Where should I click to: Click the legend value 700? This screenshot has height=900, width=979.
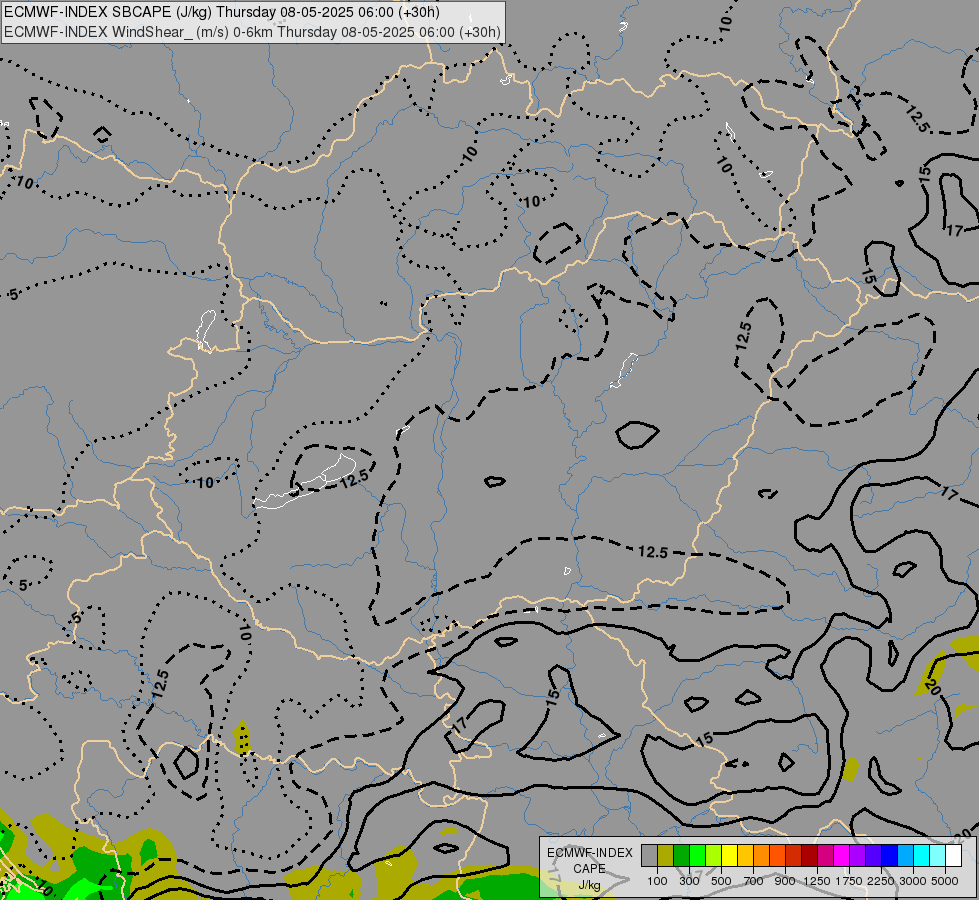pos(754,881)
